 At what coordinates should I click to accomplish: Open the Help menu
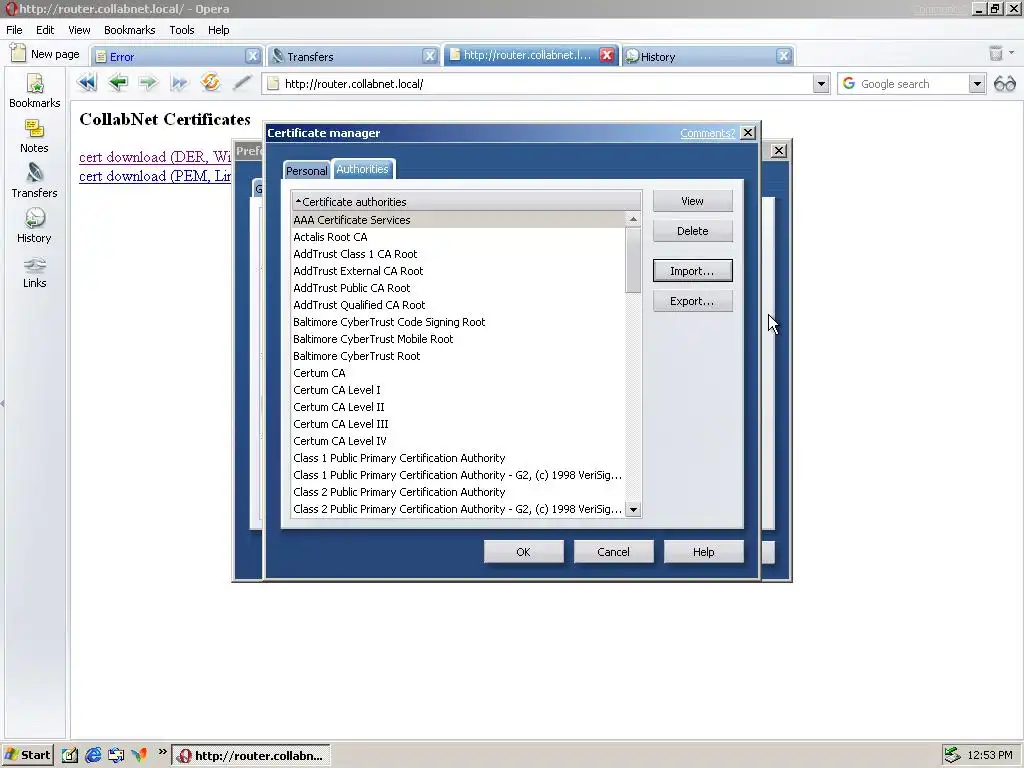coord(219,30)
